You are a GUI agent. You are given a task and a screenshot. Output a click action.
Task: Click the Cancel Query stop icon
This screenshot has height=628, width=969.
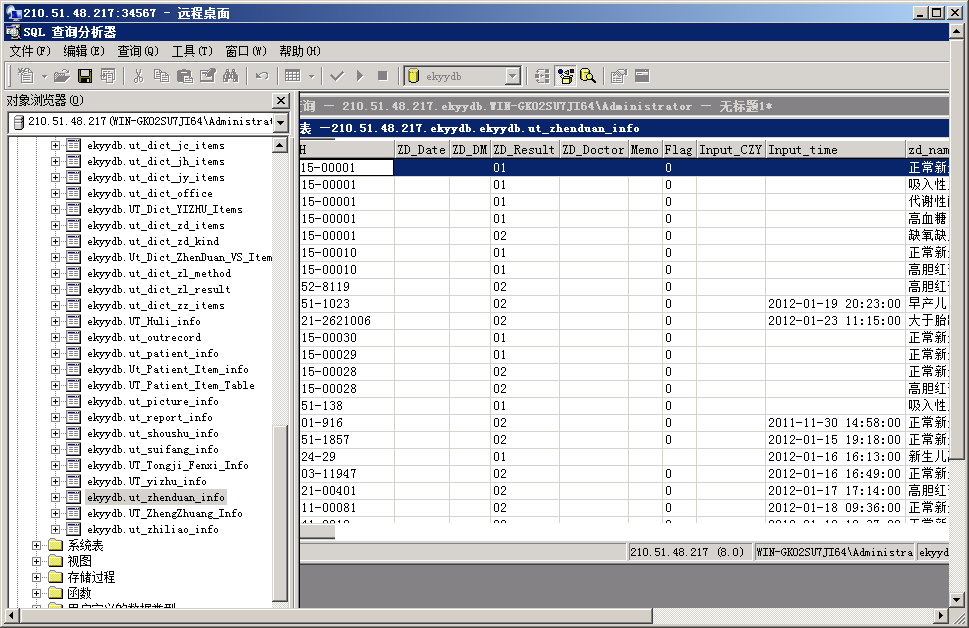[383, 76]
